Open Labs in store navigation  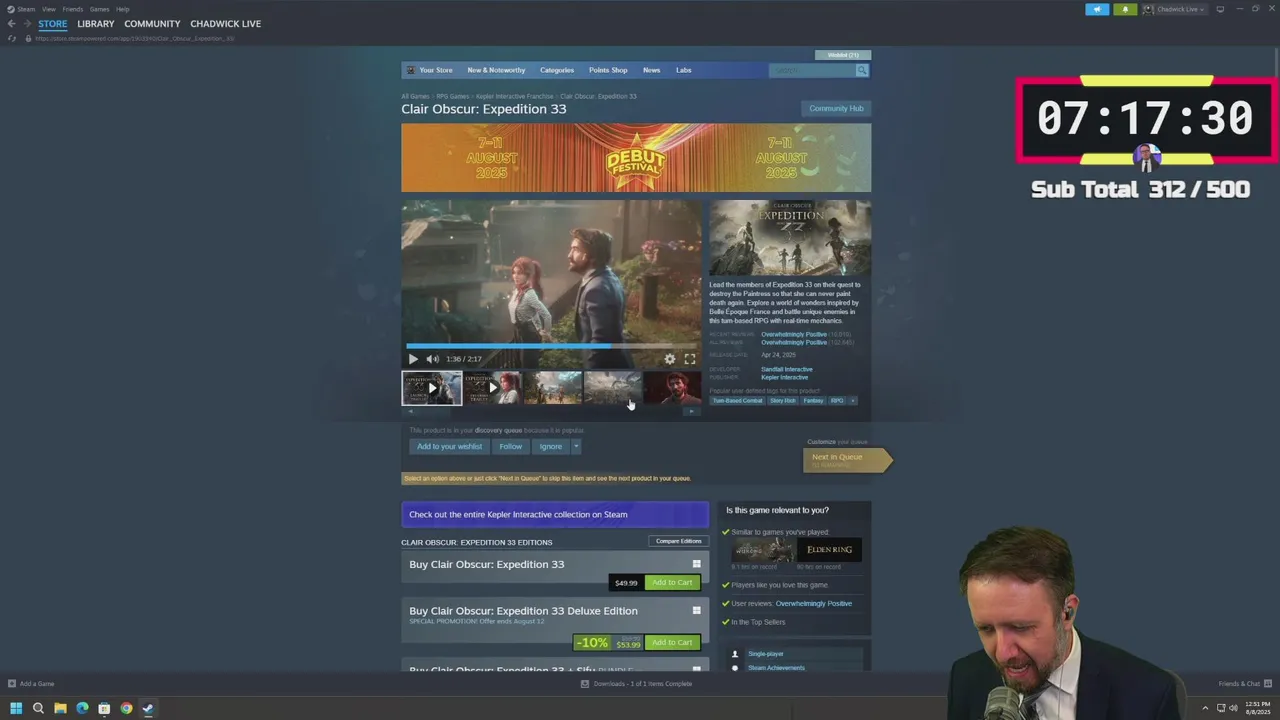tap(683, 70)
